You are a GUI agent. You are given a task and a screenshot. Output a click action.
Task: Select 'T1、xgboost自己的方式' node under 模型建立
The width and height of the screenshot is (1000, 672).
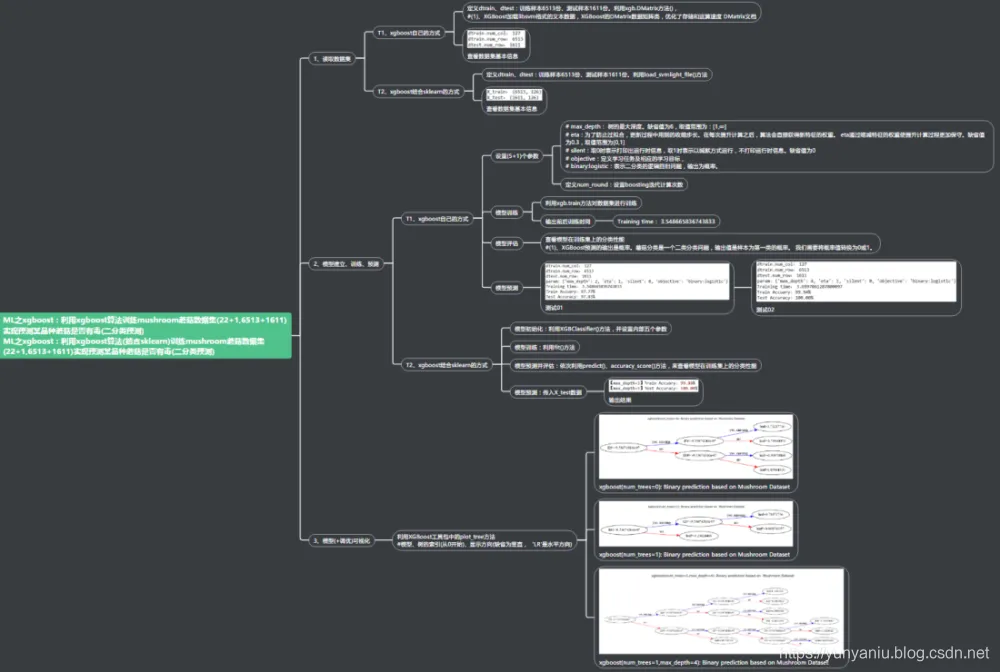coord(437,219)
